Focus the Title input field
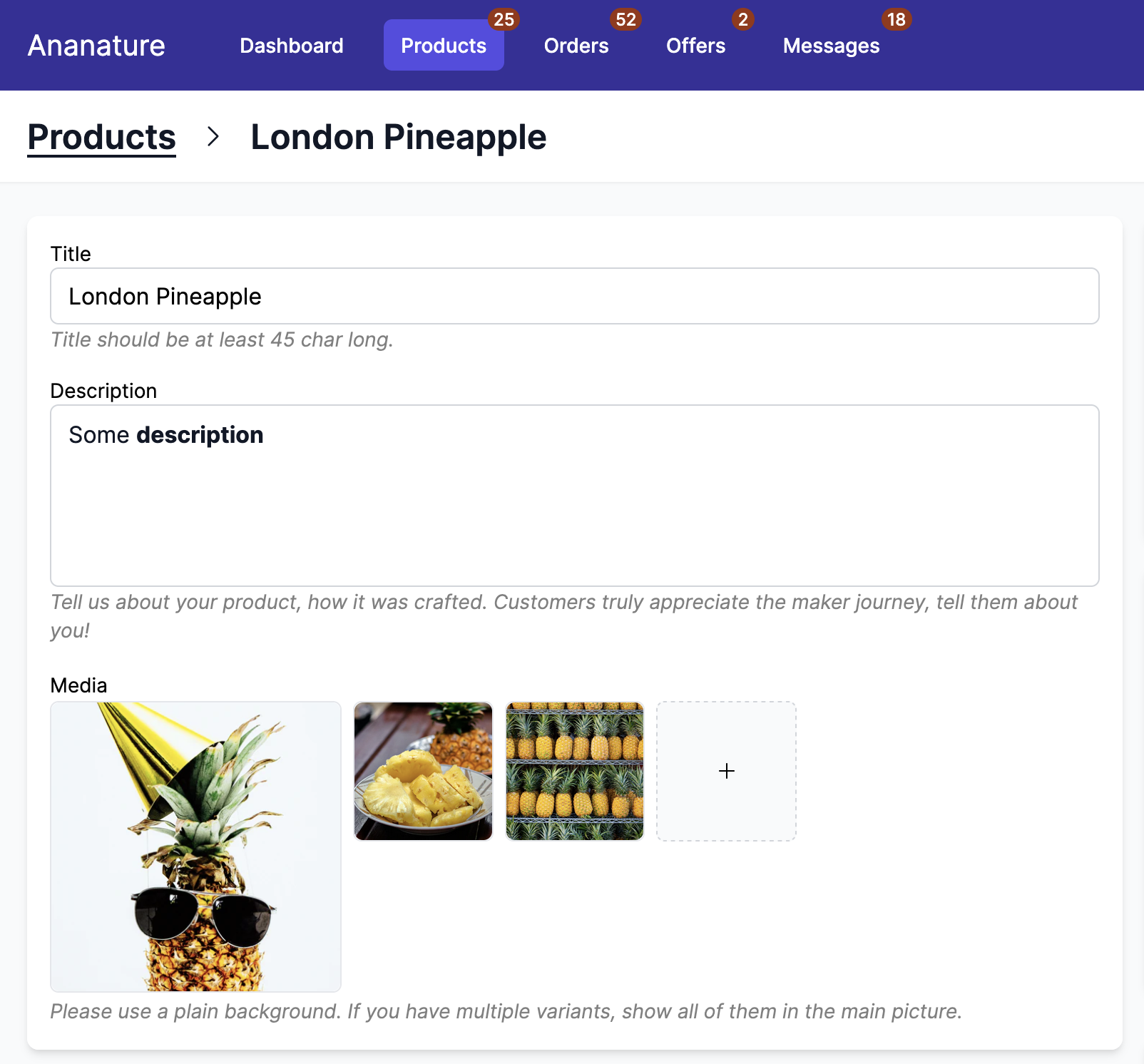The height and width of the screenshot is (1064, 1144). point(574,296)
